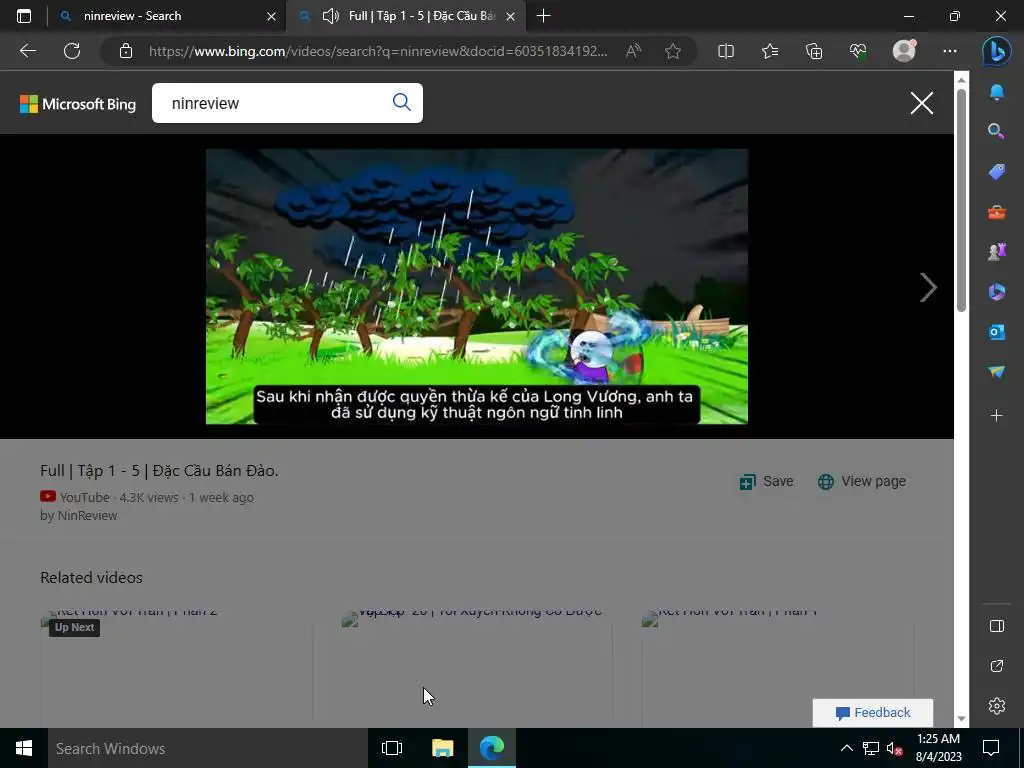Toggle the sidebar panel layout icon
The height and width of the screenshot is (768, 1024).
click(x=997, y=626)
